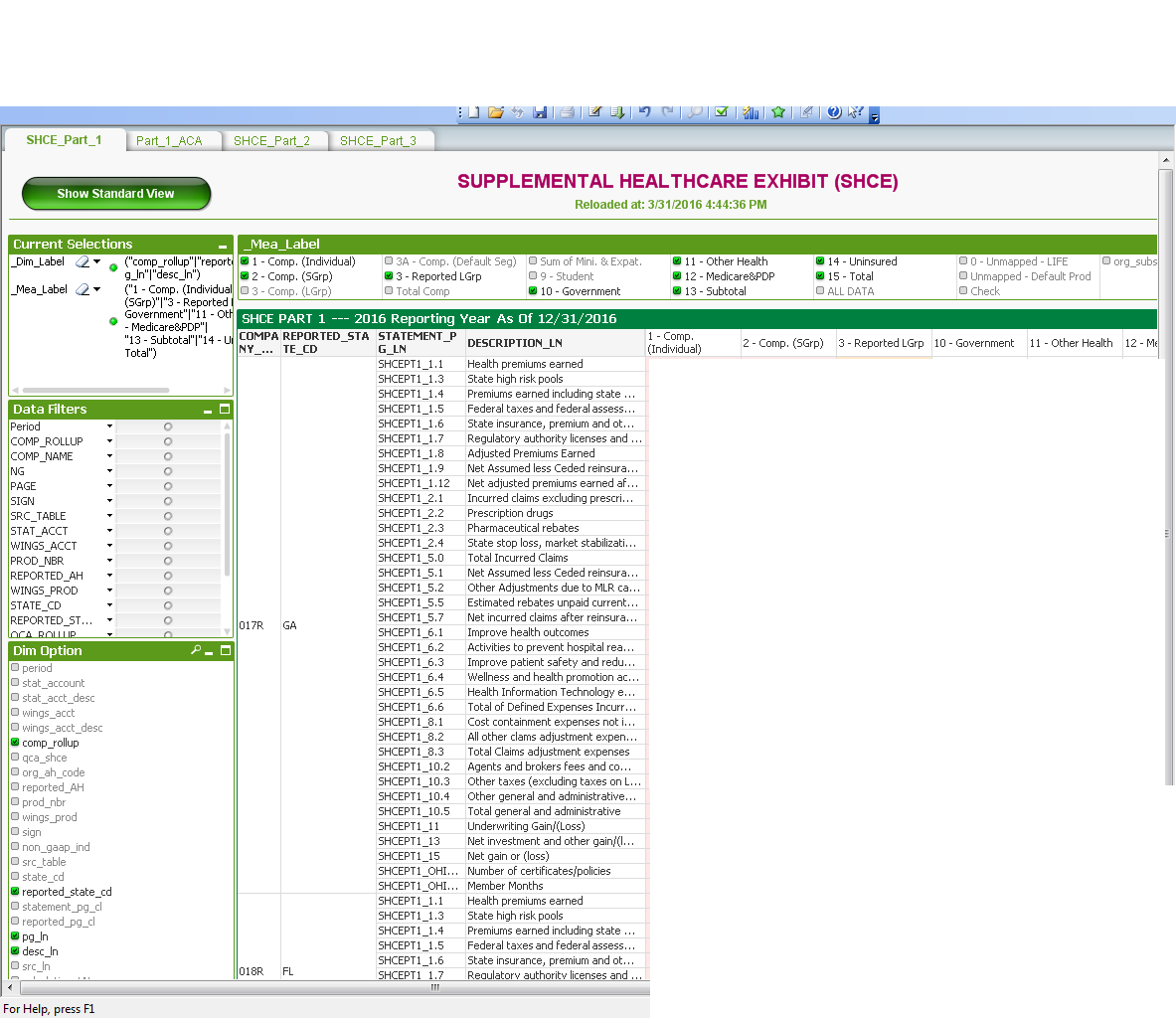The width and height of the screenshot is (1176, 1018).
Task: Open the _Mea_Label dropdown arrow
Action: point(96,289)
